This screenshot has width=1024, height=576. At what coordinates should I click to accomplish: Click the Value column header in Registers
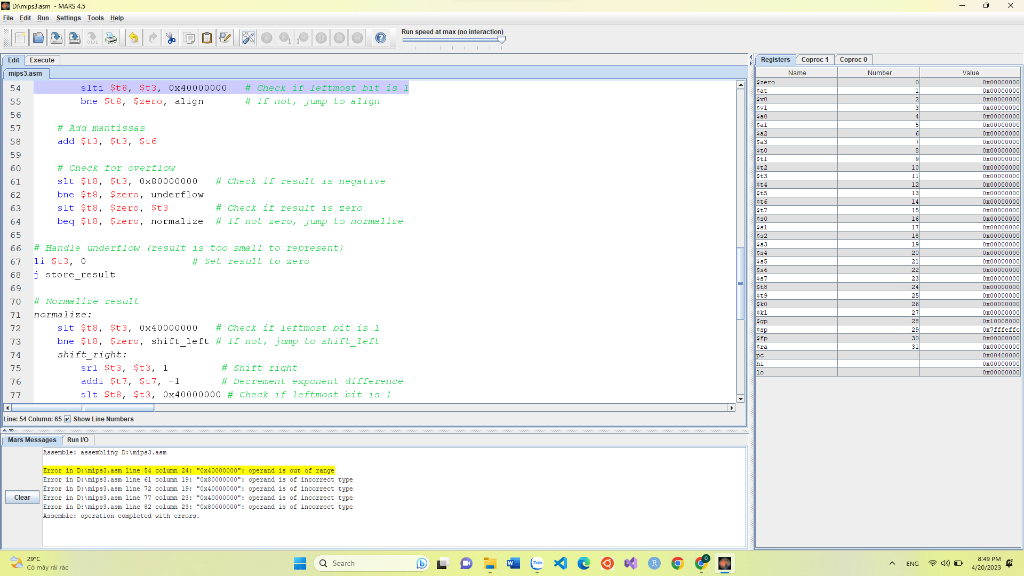click(x=970, y=72)
